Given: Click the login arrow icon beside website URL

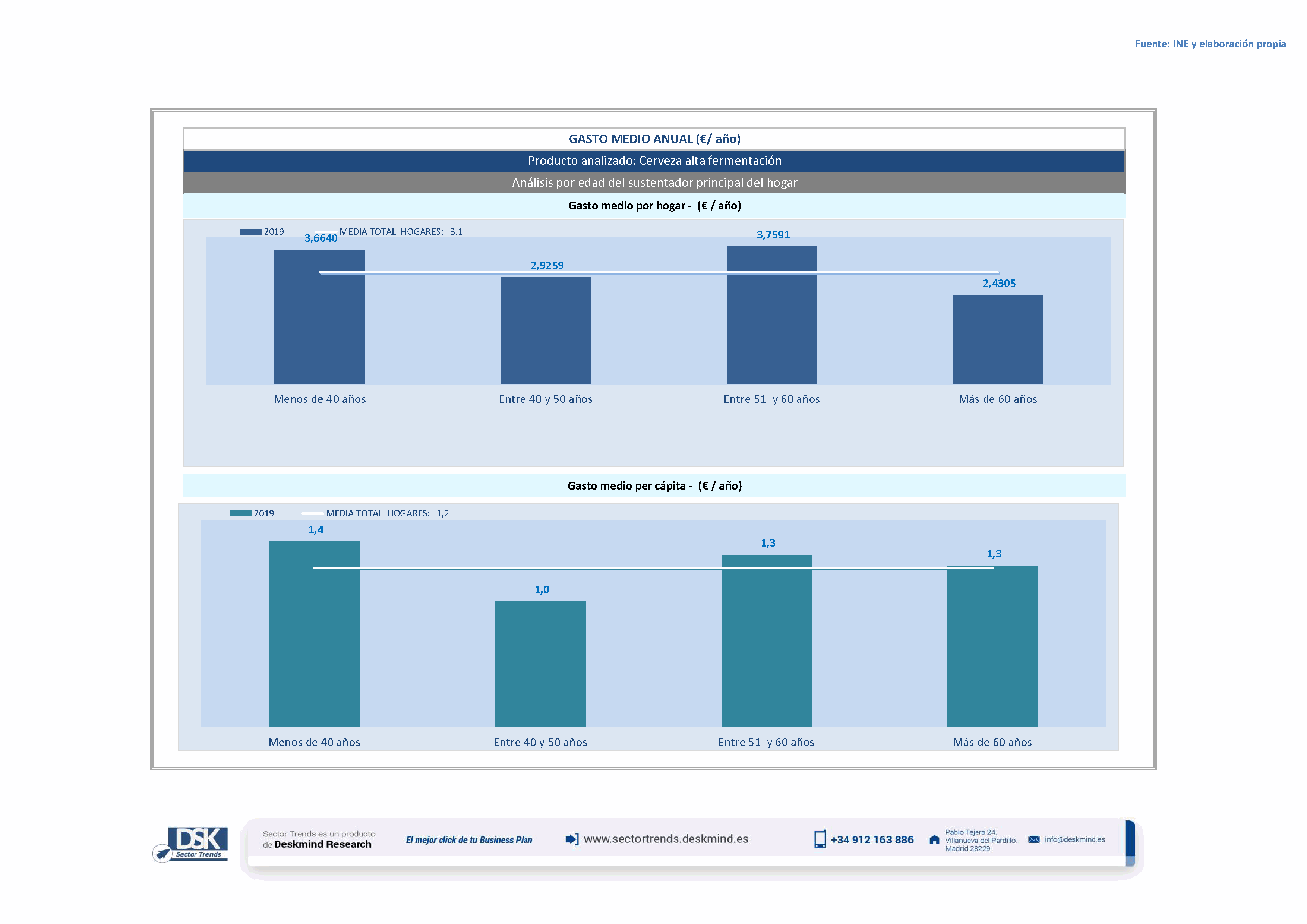Looking at the screenshot, I should point(572,839).
